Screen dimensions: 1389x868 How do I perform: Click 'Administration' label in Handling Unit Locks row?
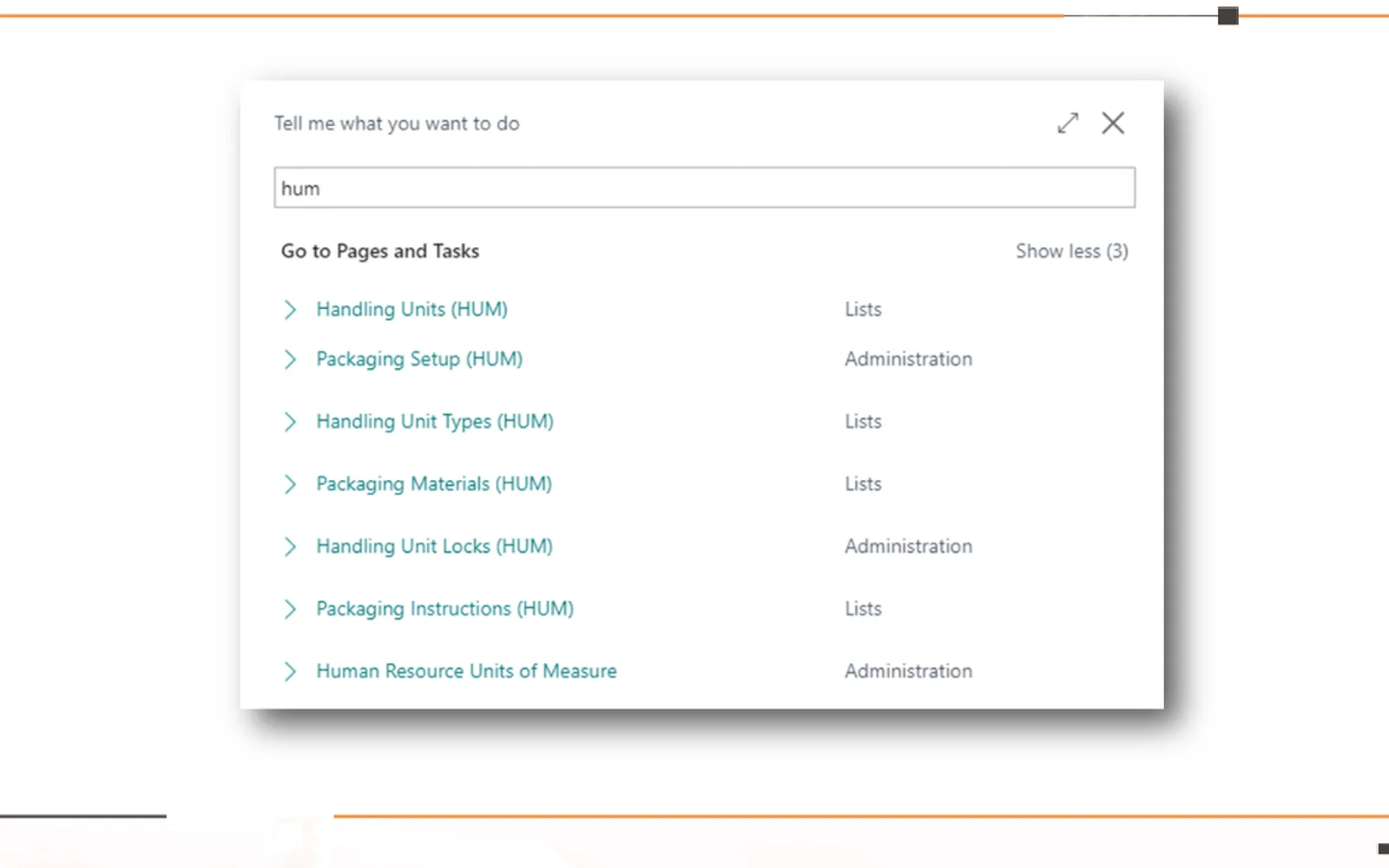(908, 546)
